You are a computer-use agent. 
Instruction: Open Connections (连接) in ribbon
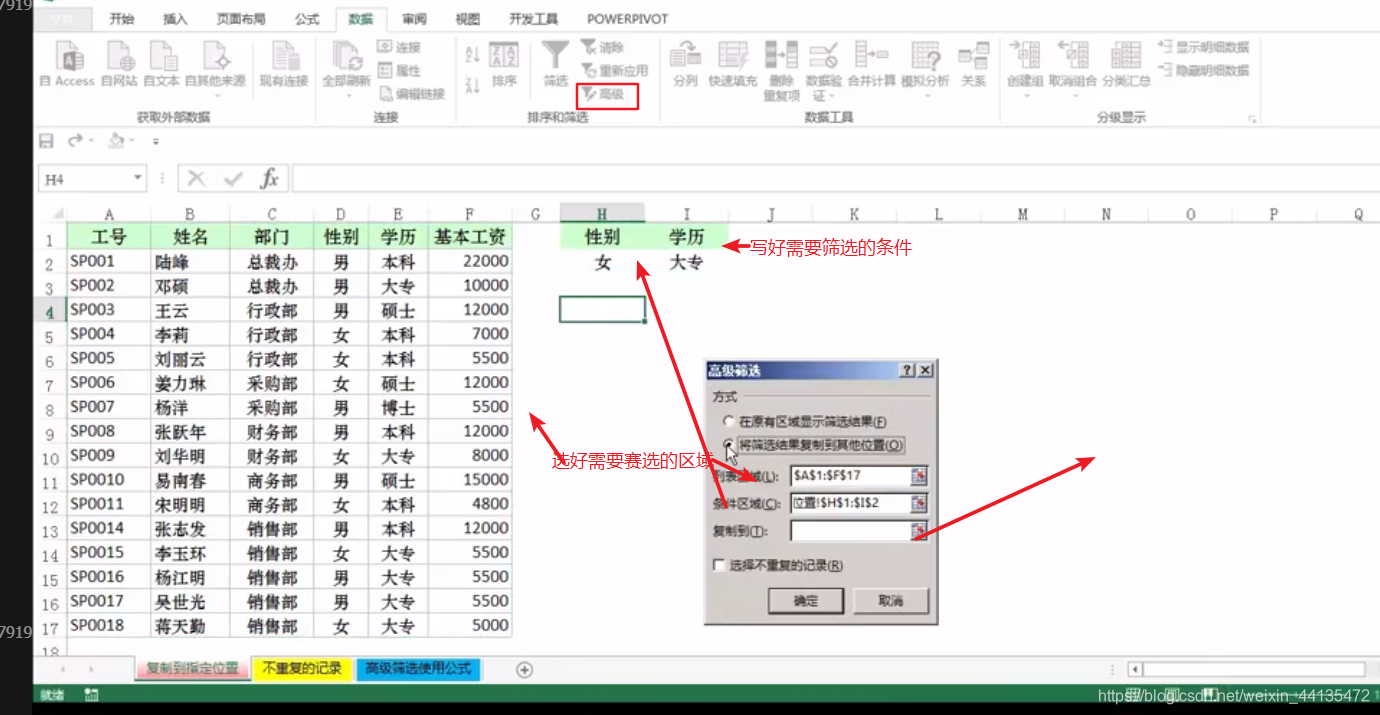399,47
